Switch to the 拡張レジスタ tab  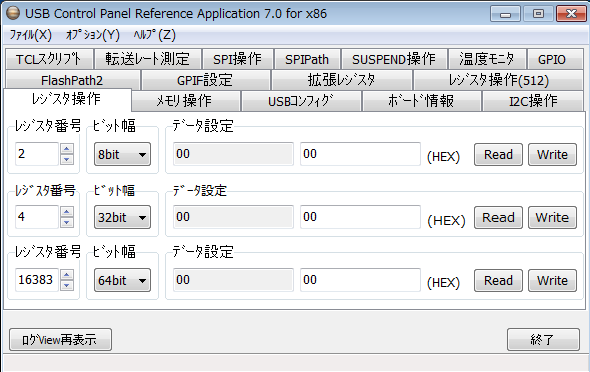click(x=341, y=80)
